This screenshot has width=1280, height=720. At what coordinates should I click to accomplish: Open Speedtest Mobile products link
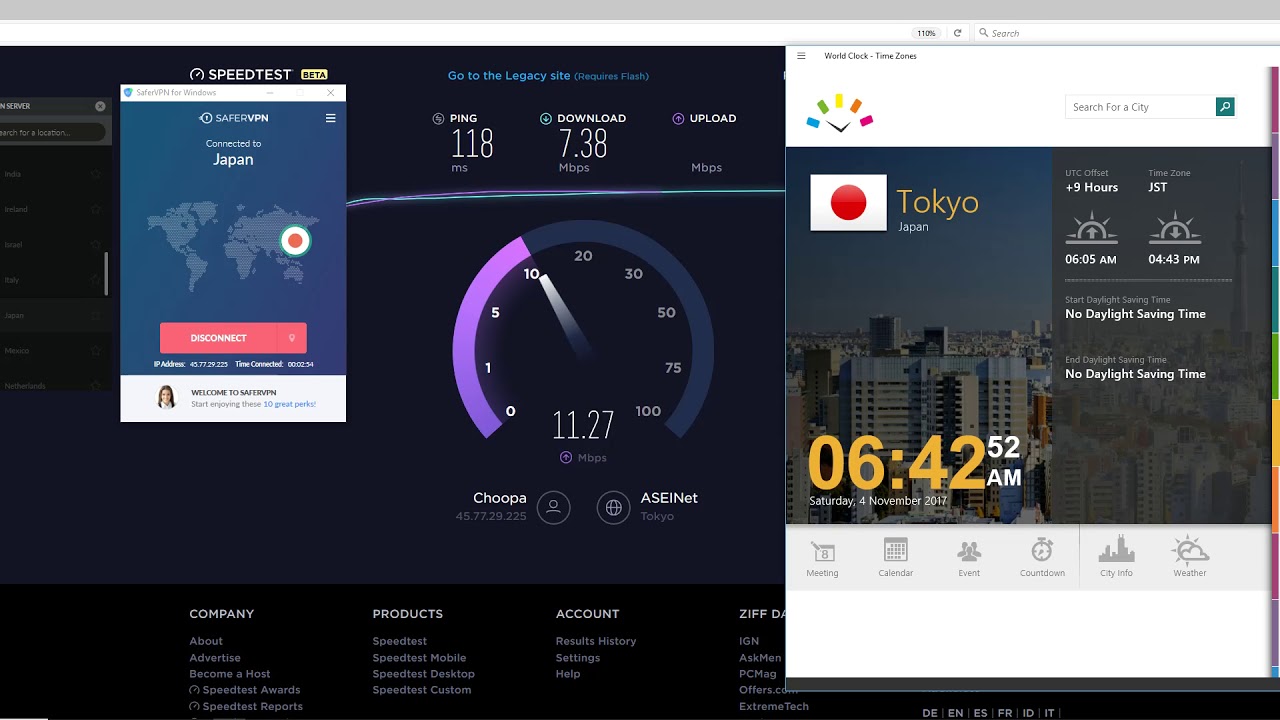(419, 658)
